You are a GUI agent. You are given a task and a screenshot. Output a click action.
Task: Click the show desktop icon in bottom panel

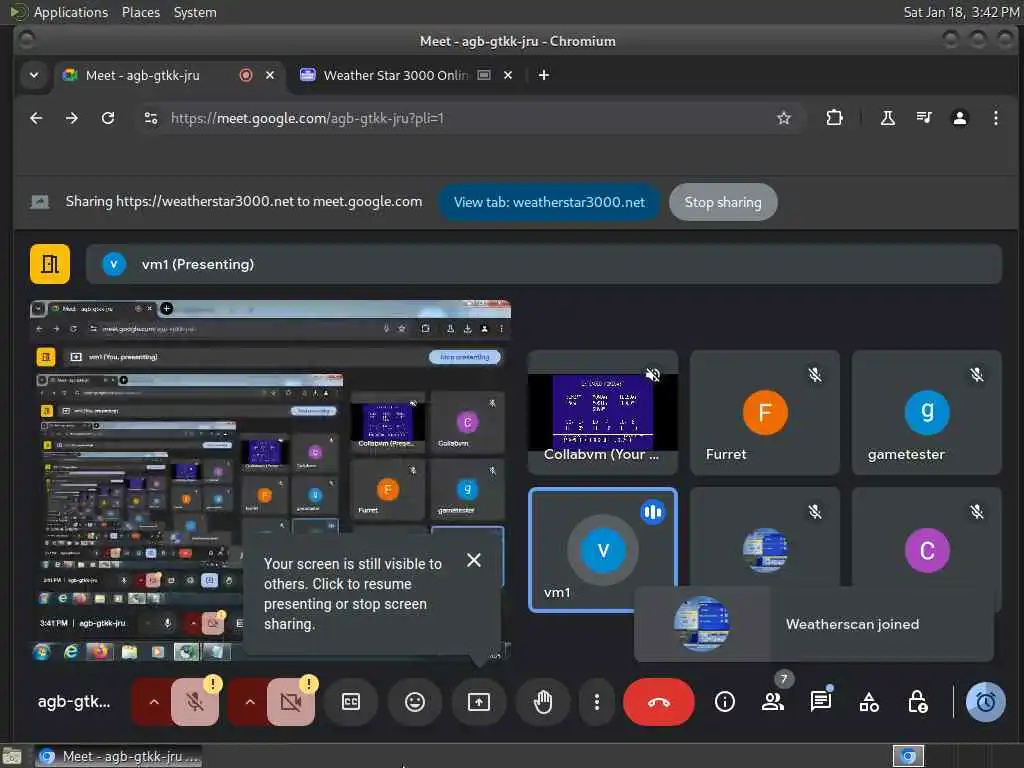pyautogui.click(x=12, y=756)
